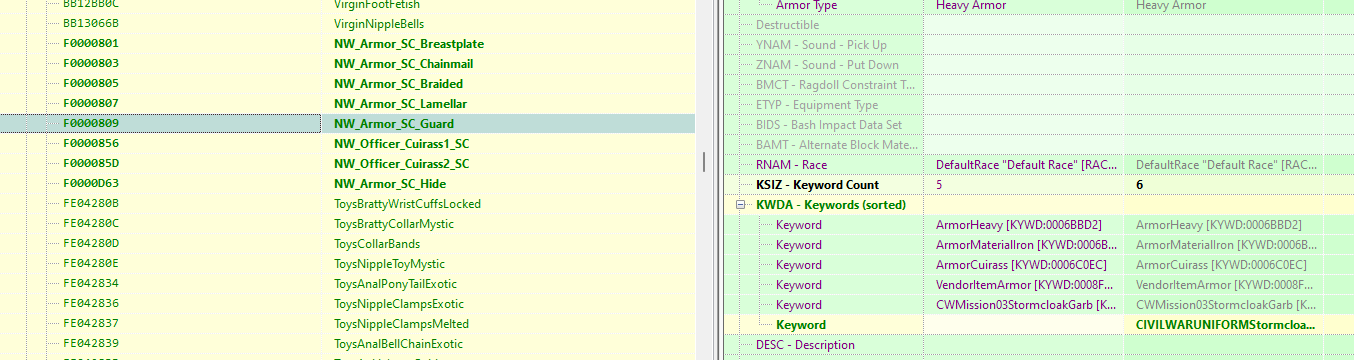1354x360 pixels.
Task: Select the NW_Officer_Cuirass1_SC record
Action: (x=401, y=144)
